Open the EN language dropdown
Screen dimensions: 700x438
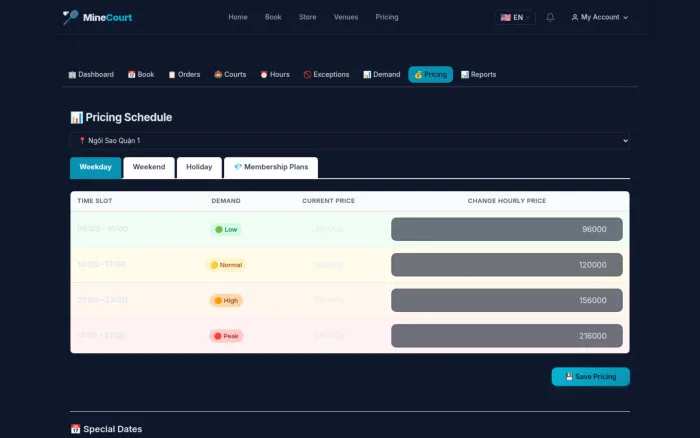515,17
